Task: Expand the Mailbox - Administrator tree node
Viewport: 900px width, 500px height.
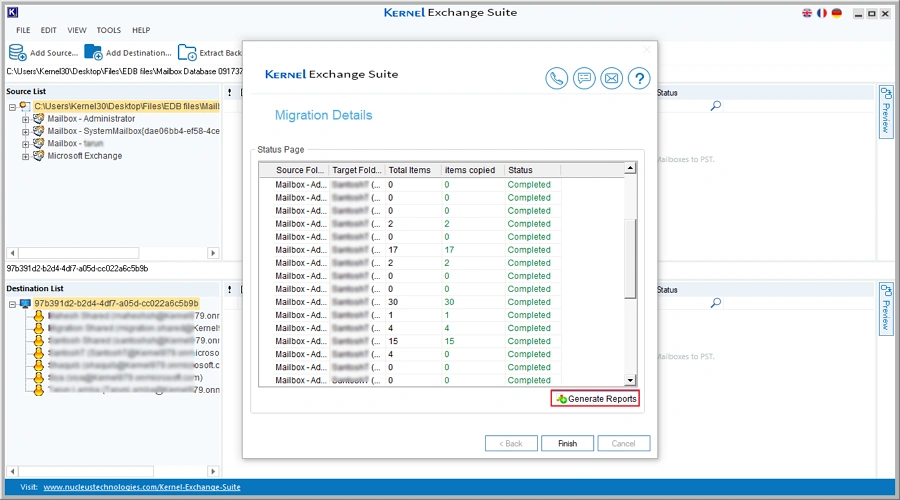Action: click(x=25, y=119)
